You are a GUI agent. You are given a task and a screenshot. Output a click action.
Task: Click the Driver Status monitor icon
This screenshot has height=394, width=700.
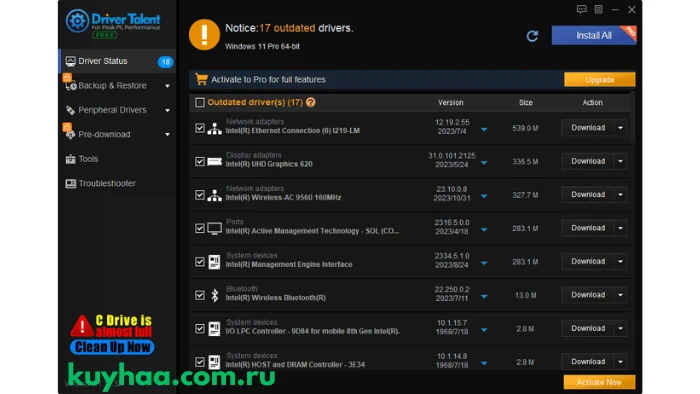(x=71, y=61)
